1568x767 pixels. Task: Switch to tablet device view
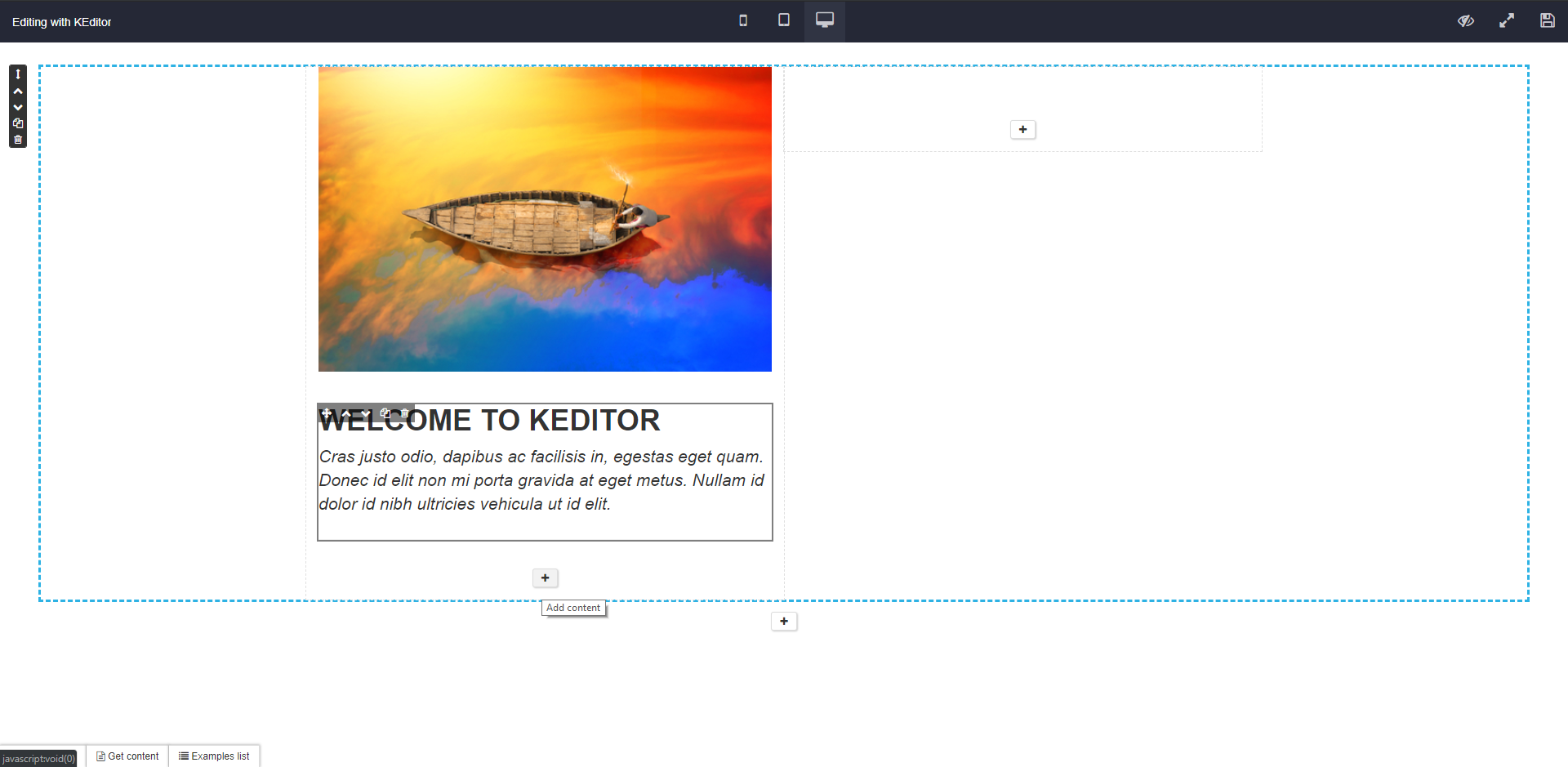tap(783, 20)
